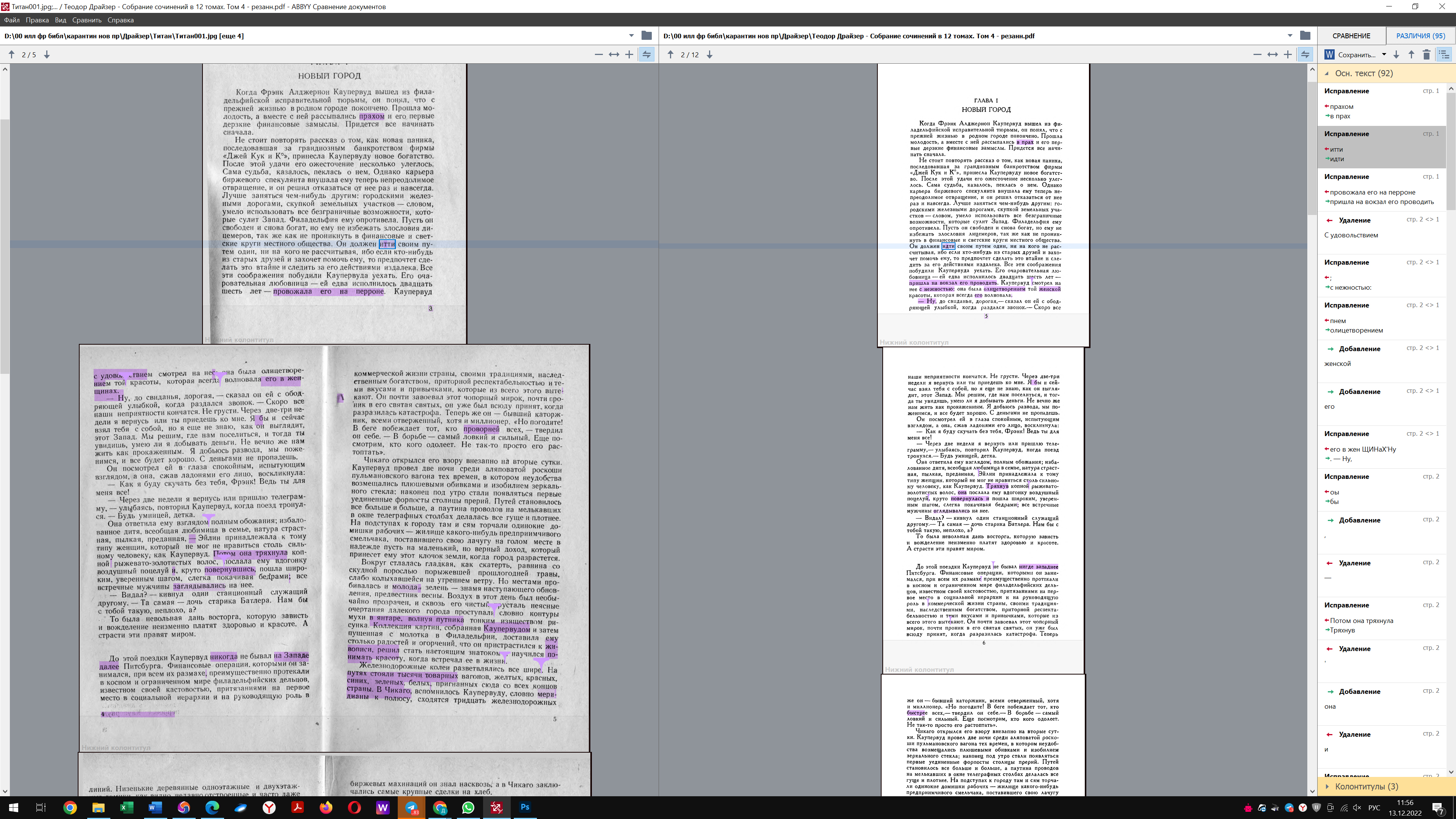Toggle synchronized scrolling in right pane toolbar

click(x=1305, y=54)
